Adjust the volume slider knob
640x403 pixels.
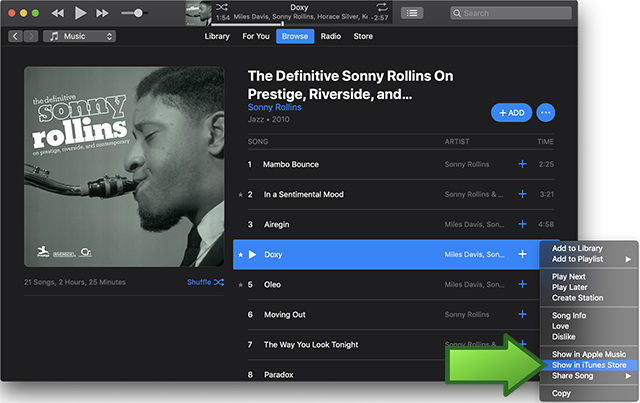pyautogui.click(x=136, y=13)
